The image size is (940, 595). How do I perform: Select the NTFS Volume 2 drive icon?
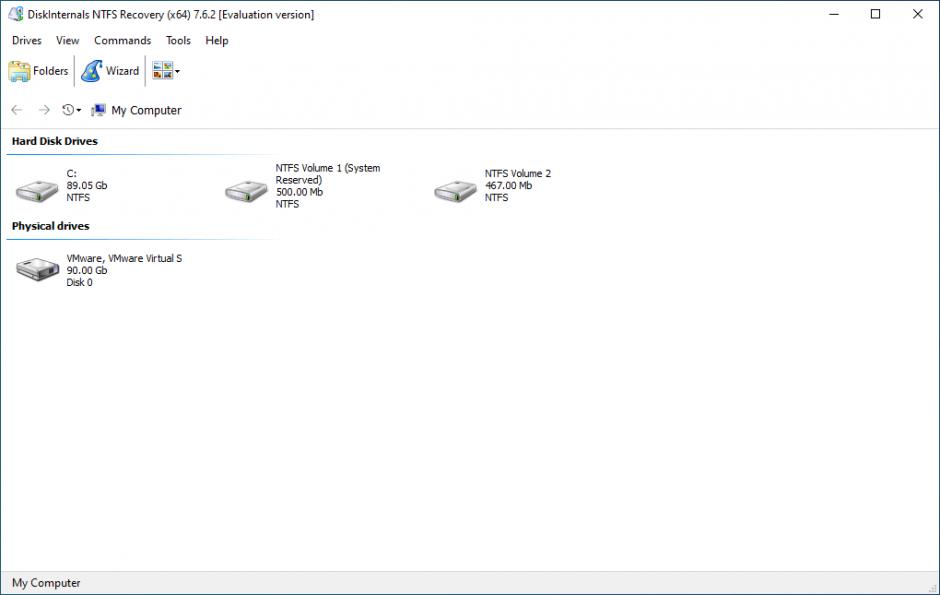[456, 191]
